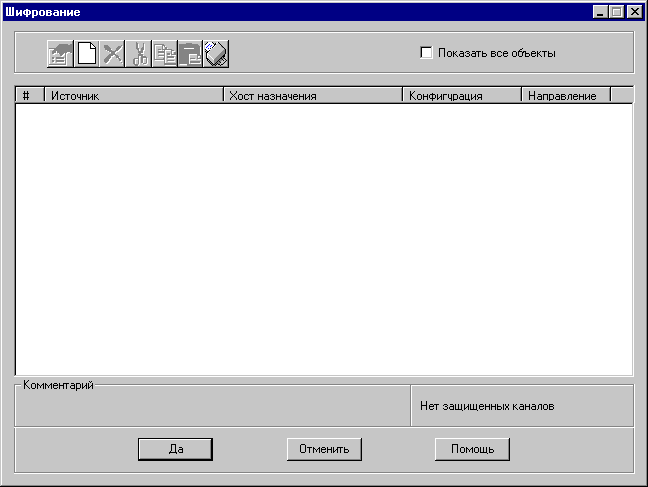The image size is (648, 487).
Task: Close the Шифрование dialog window
Action: pyautogui.click(x=634, y=12)
